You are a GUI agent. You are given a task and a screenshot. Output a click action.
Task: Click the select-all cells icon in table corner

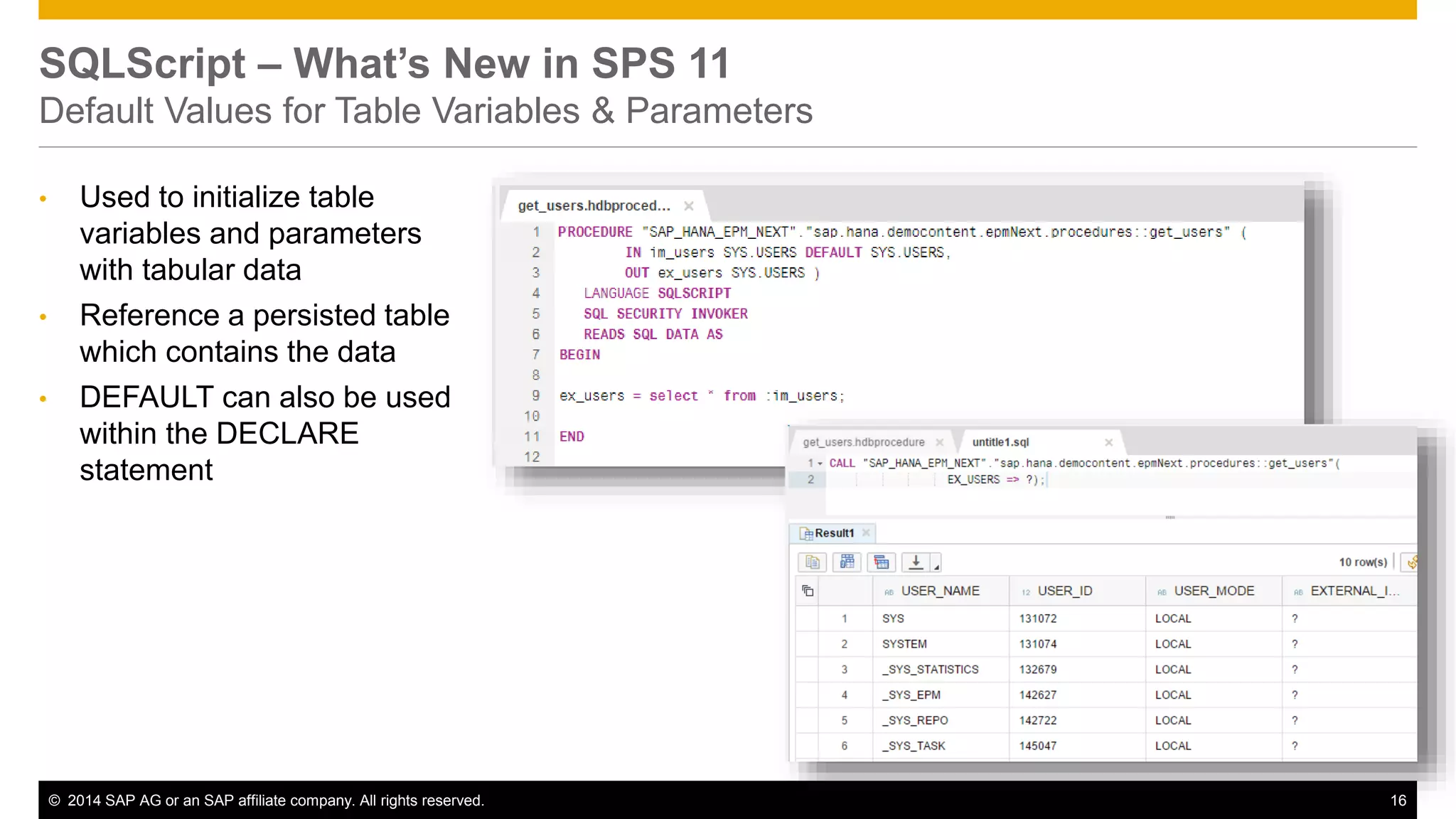click(x=808, y=591)
